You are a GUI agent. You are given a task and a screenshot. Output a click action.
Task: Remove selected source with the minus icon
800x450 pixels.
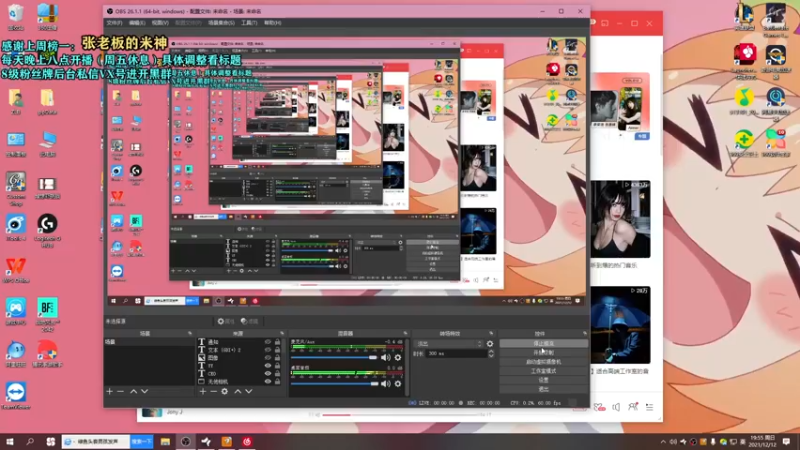[213, 391]
